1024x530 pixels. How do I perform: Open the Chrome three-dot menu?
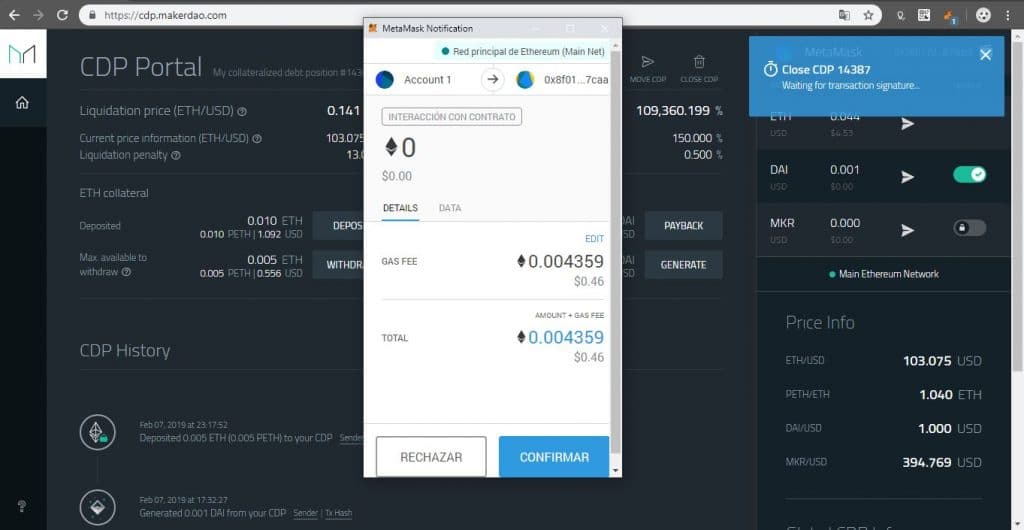[x=1009, y=14]
